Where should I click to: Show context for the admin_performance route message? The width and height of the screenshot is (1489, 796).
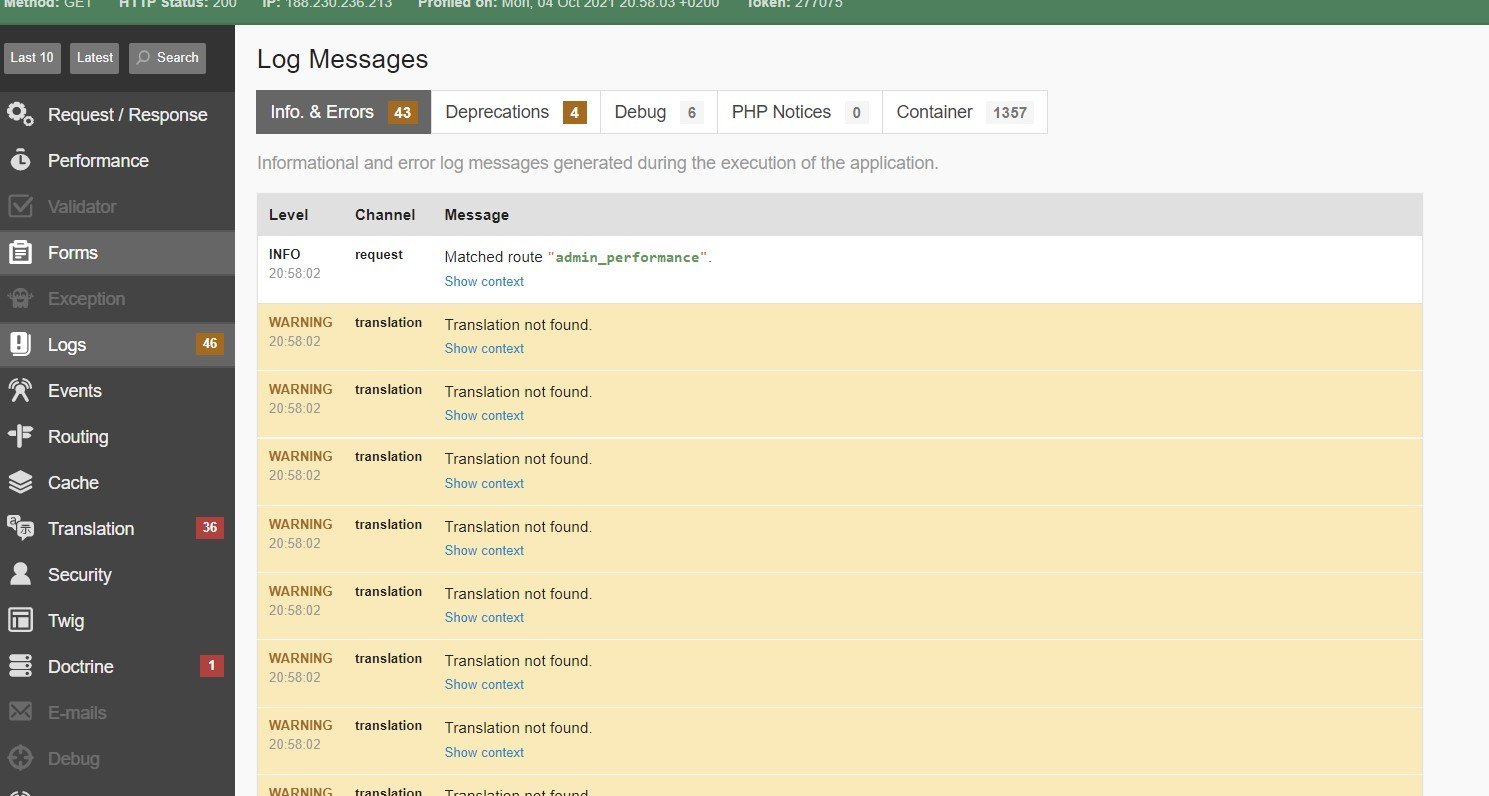coord(484,281)
